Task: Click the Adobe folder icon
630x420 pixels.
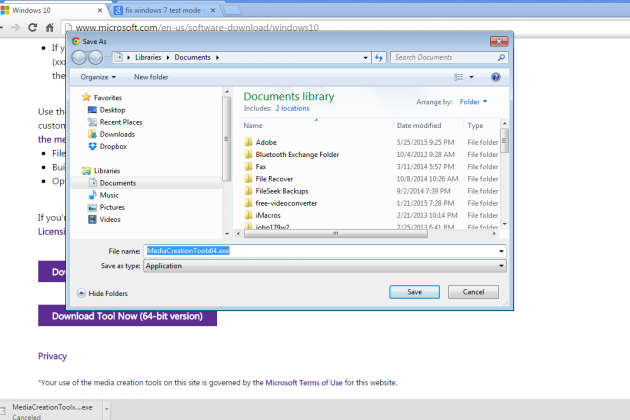Action: (249, 142)
